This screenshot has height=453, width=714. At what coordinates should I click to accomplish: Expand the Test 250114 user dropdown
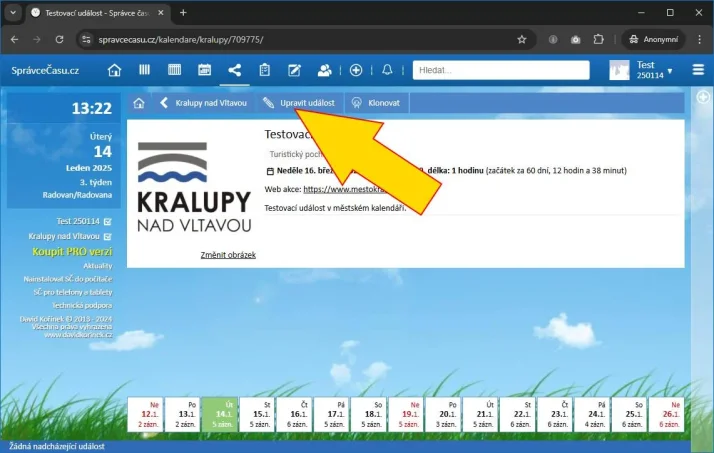tap(669, 71)
